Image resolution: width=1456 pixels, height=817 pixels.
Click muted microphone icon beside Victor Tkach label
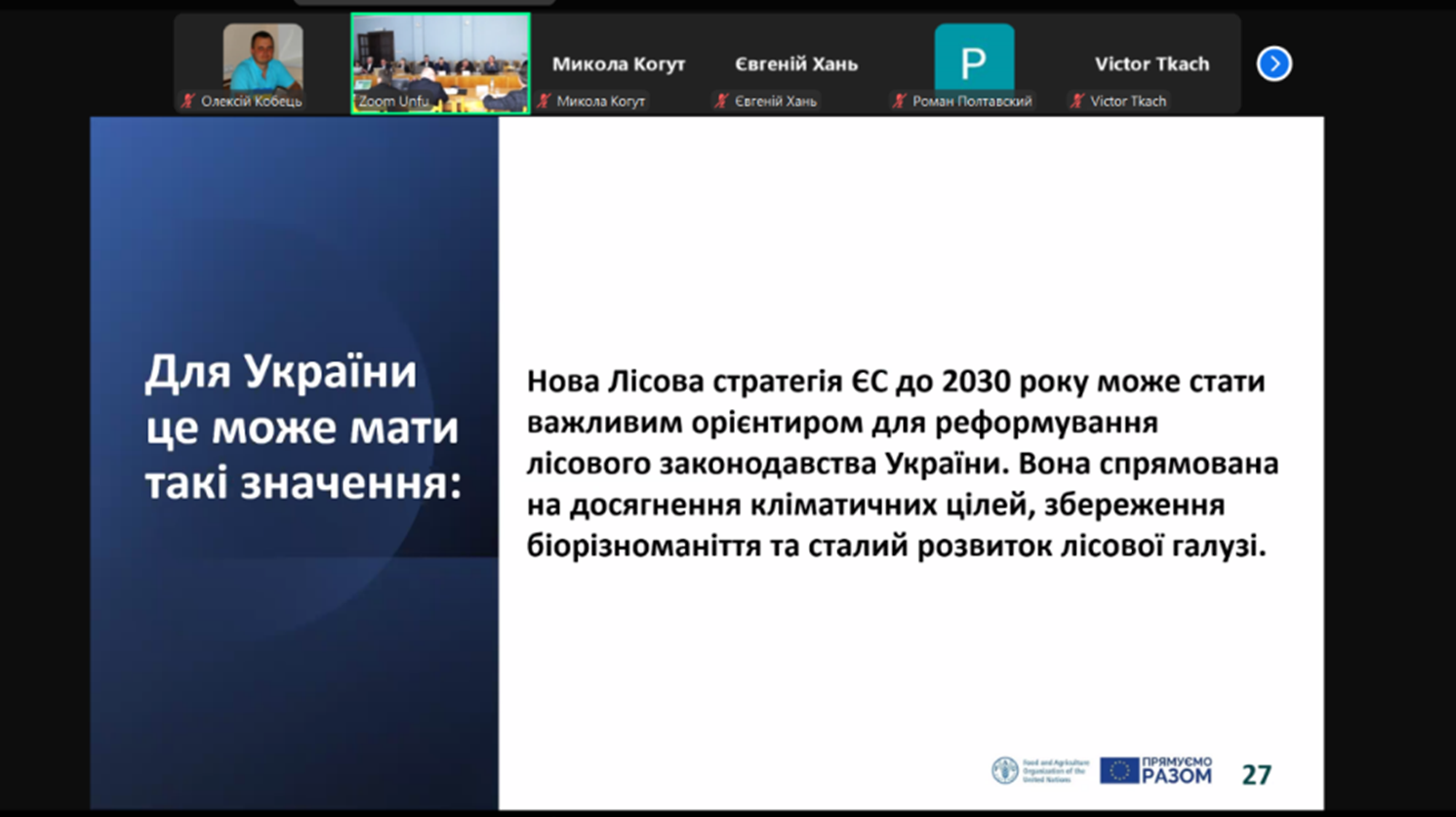coord(1077,101)
